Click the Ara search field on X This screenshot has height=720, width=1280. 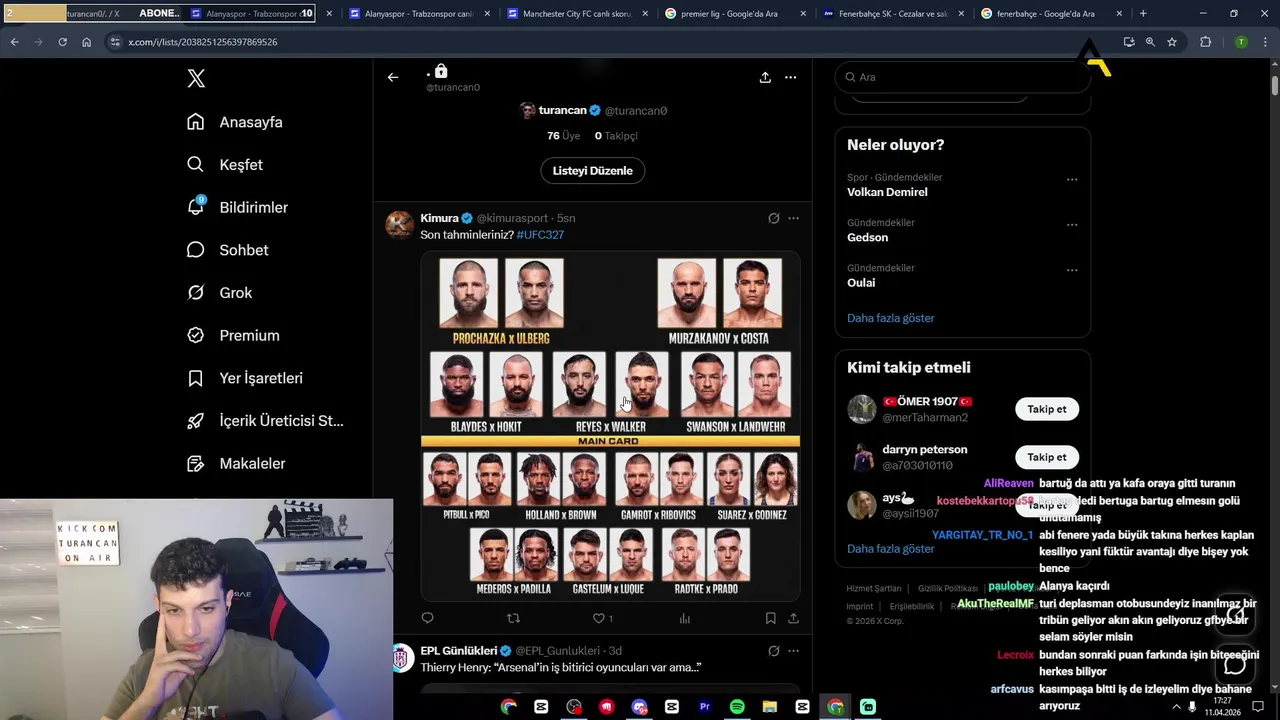pos(962,77)
